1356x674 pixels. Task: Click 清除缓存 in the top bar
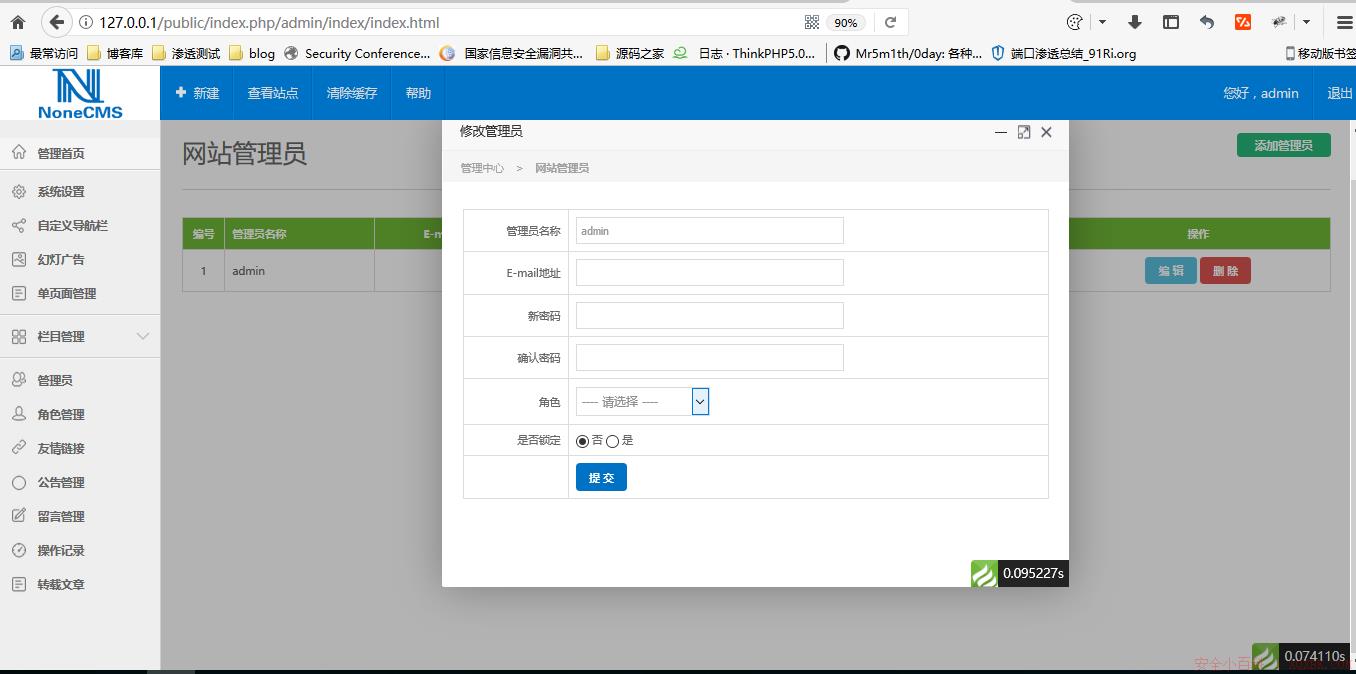(352, 93)
